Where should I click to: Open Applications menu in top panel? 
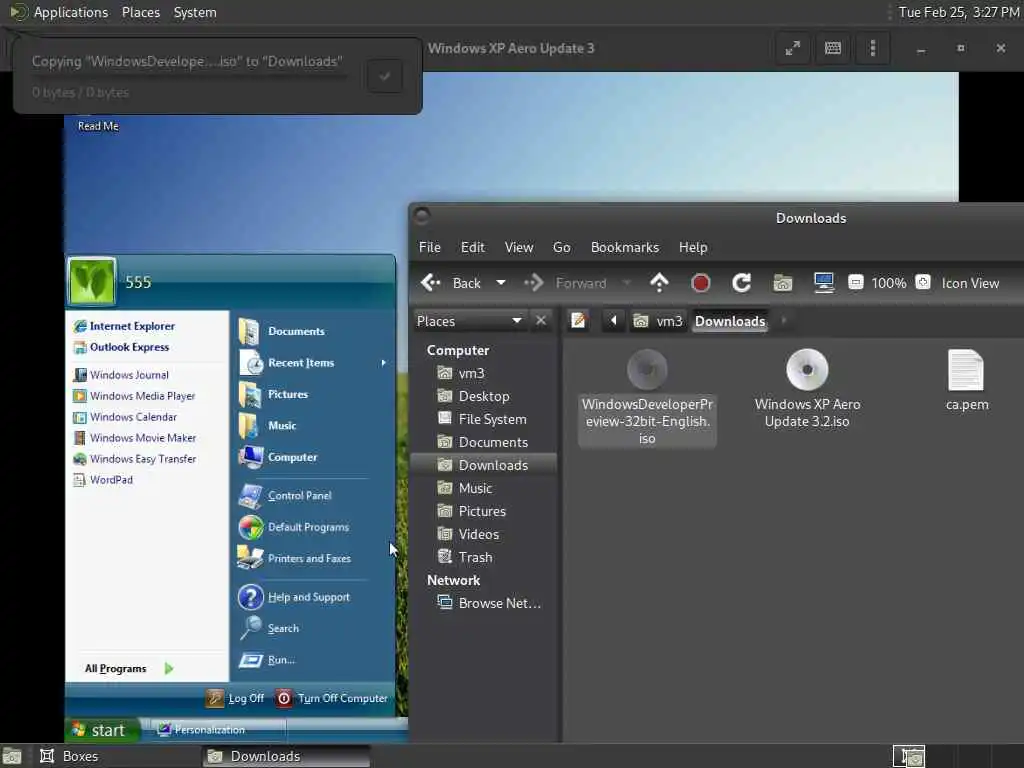71,12
